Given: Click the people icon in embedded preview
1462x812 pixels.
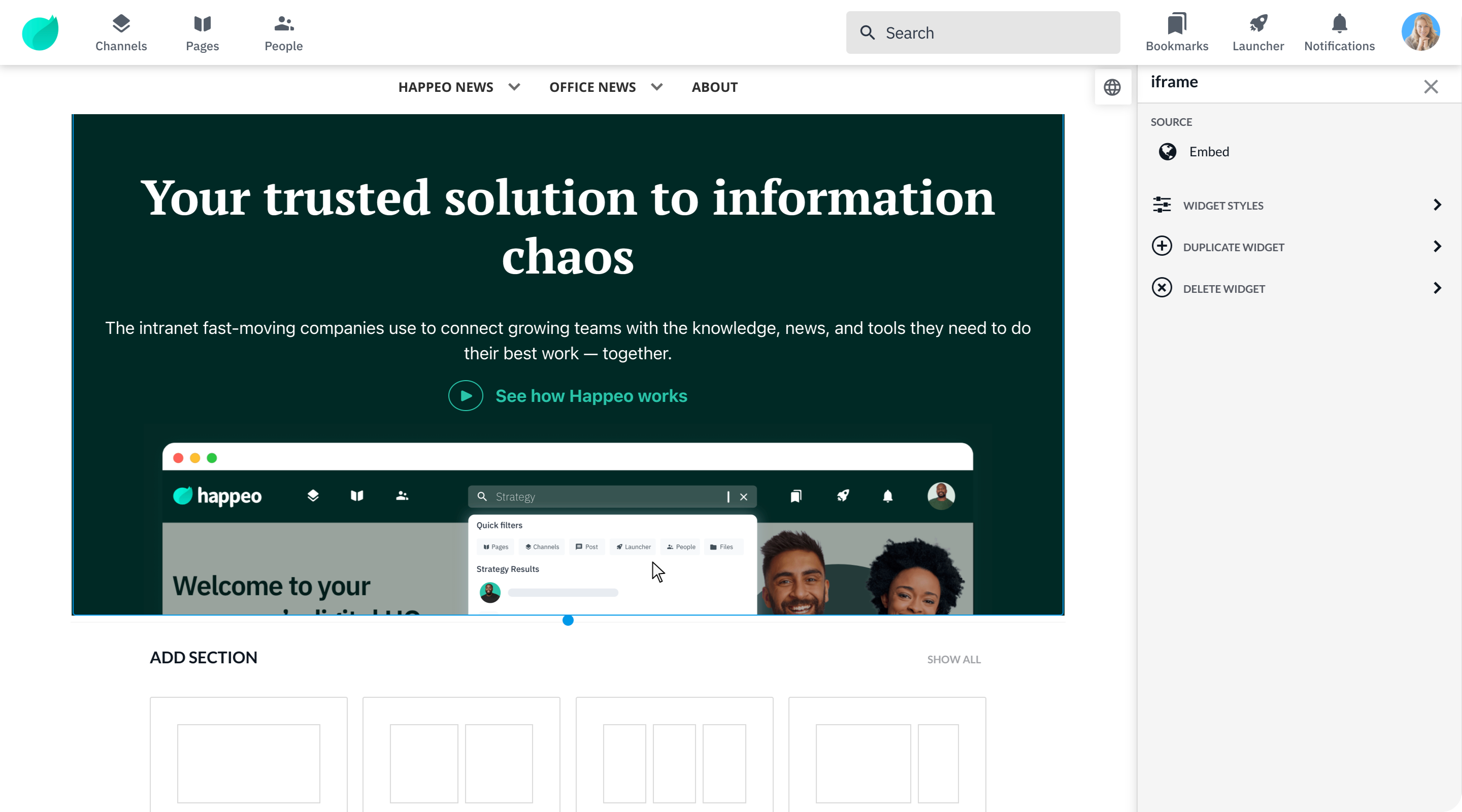Looking at the screenshot, I should click(402, 496).
